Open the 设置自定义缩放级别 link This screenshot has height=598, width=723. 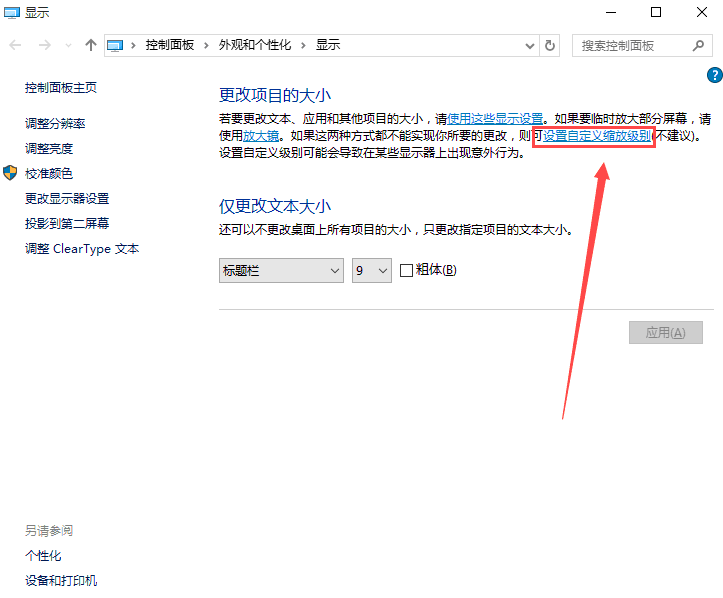pos(597,136)
